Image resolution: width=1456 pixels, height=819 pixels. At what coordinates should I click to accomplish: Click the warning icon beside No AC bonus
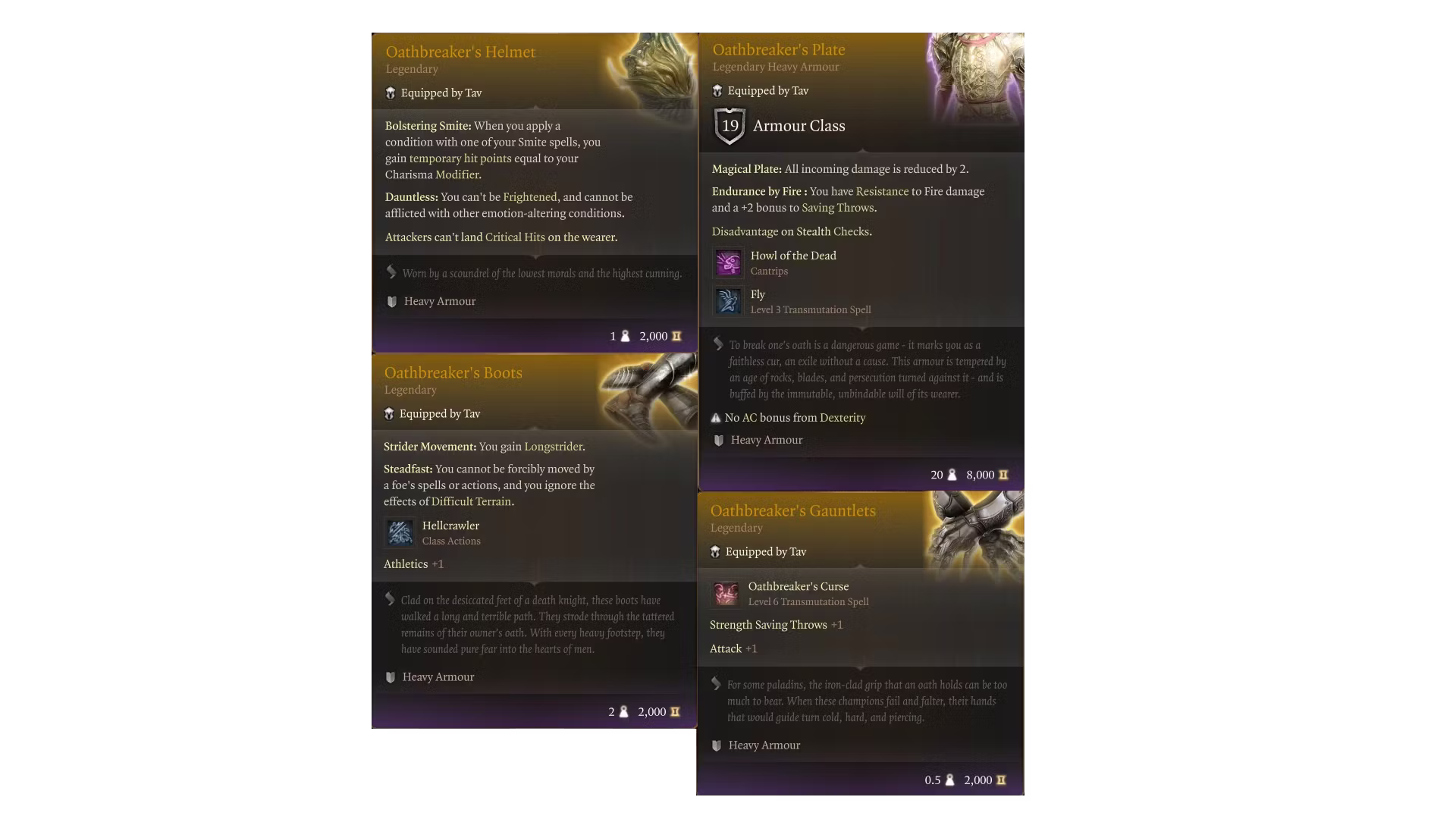(716, 418)
